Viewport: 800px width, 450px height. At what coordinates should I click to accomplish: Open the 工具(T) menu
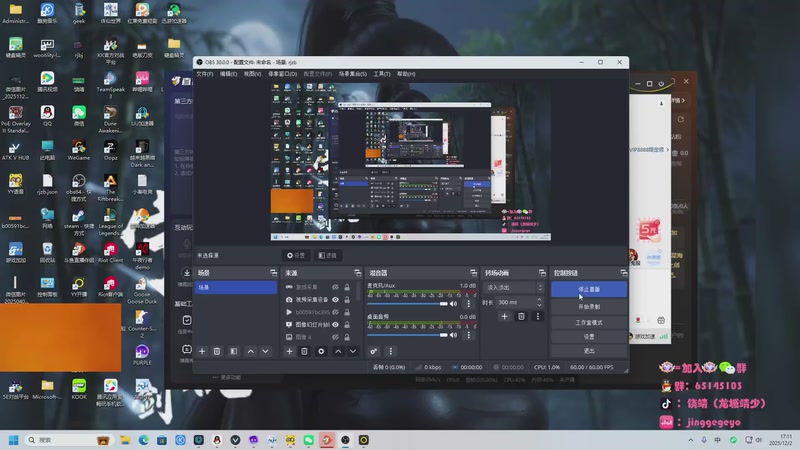[x=381, y=73]
